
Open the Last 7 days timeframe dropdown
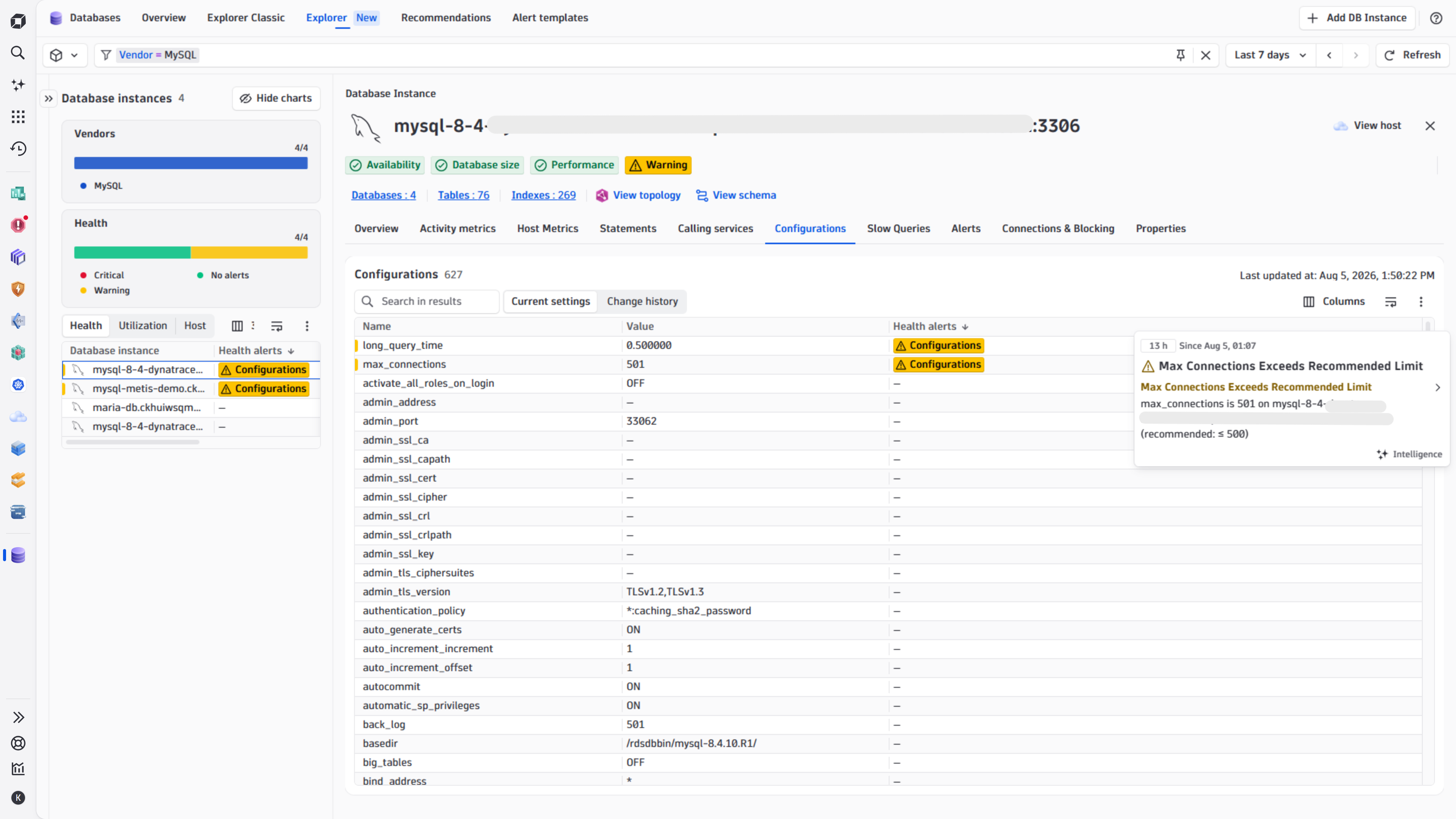(1270, 55)
